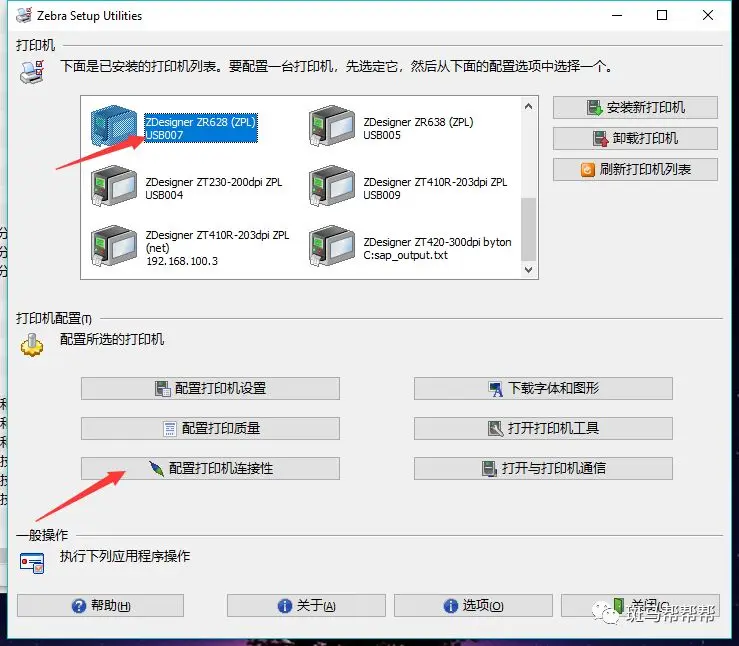Click 打开与打印机通信 button
Screen dimensions: 739x646
click(x=543, y=468)
